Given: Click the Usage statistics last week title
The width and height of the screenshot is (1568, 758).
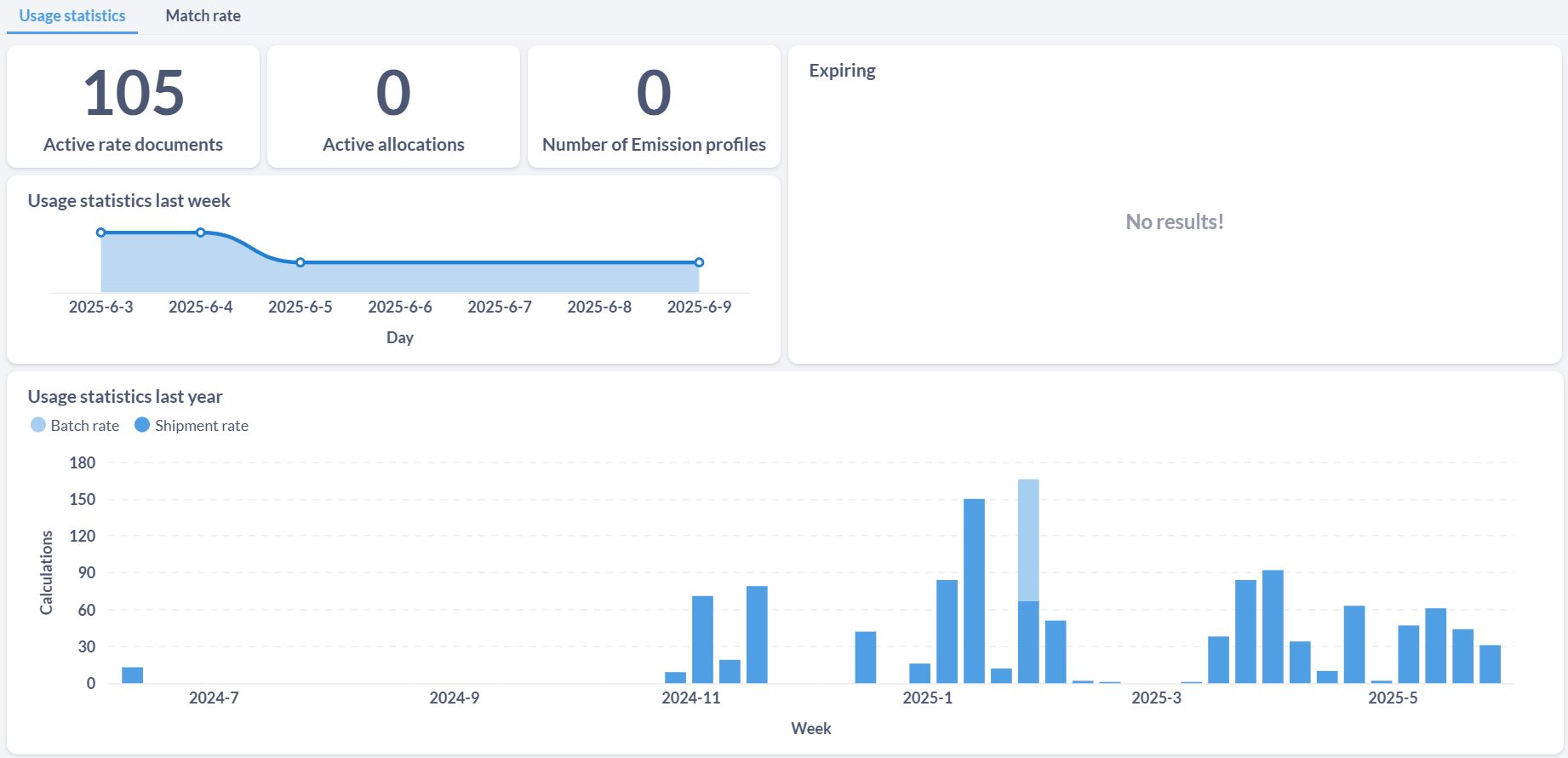Looking at the screenshot, I should click(x=129, y=201).
